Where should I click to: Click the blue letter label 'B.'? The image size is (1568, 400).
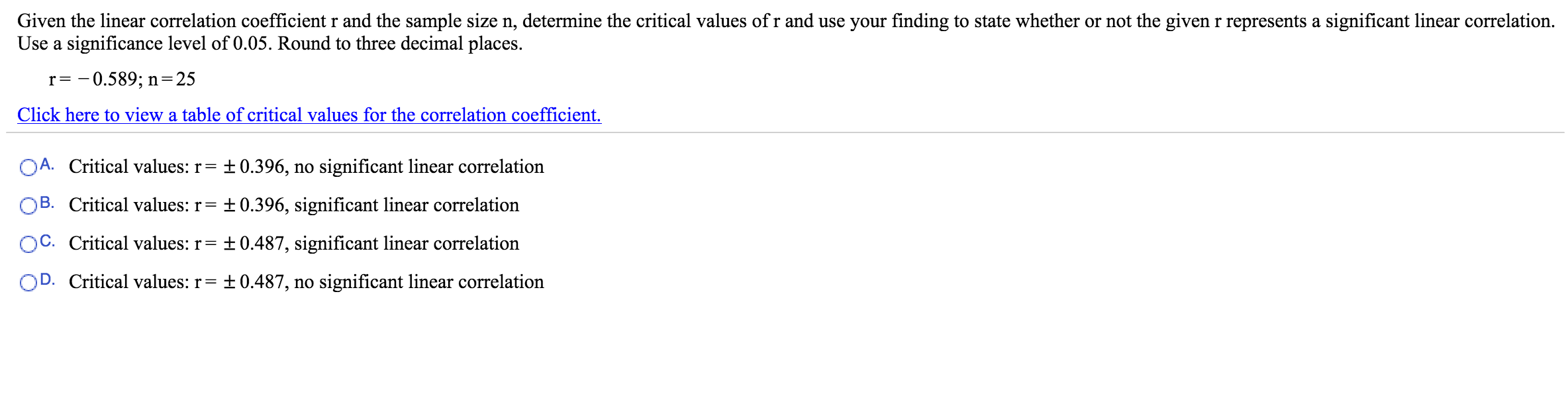tap(47, 203)
